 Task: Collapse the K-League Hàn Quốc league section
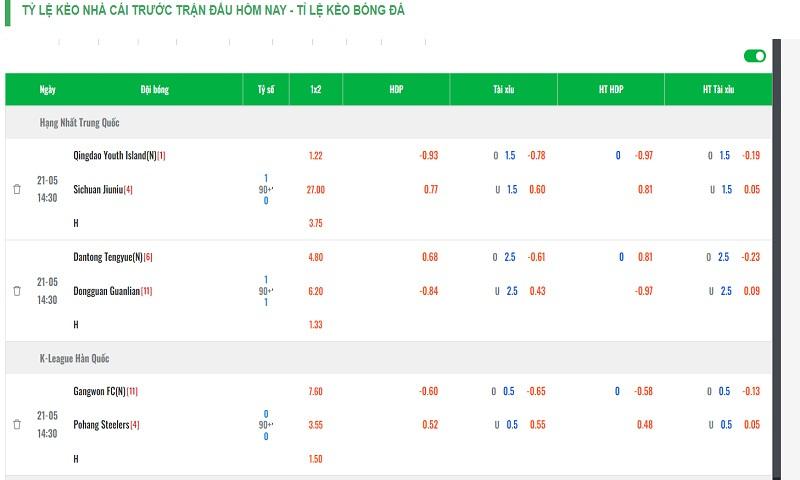pos(77,358)
